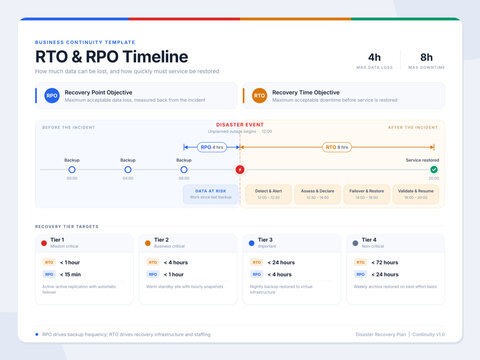Click the 8h max downtime stat
Viewport: 480px width, 360px height.
[426, 60]
